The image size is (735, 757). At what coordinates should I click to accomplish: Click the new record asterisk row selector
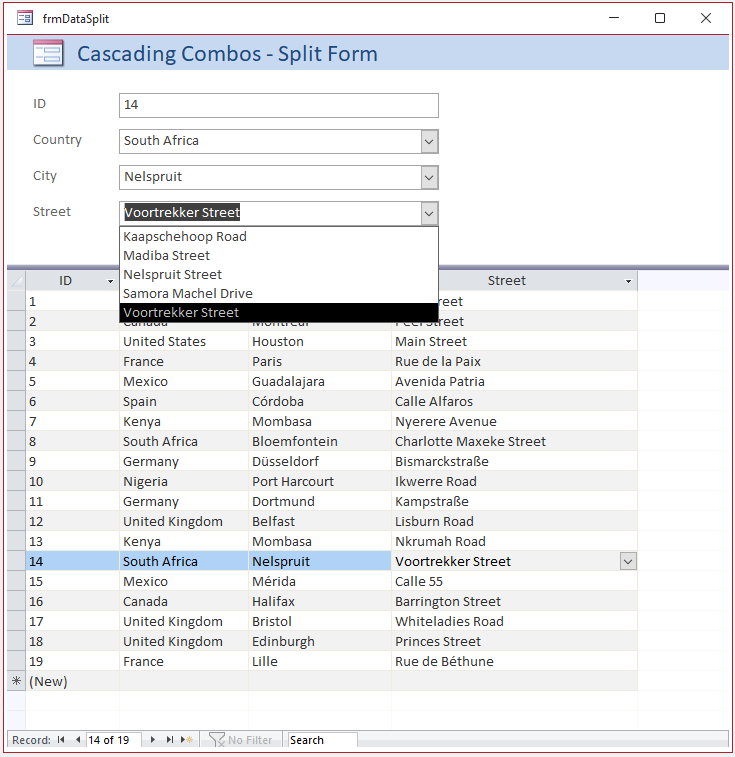tap(16, 681)
